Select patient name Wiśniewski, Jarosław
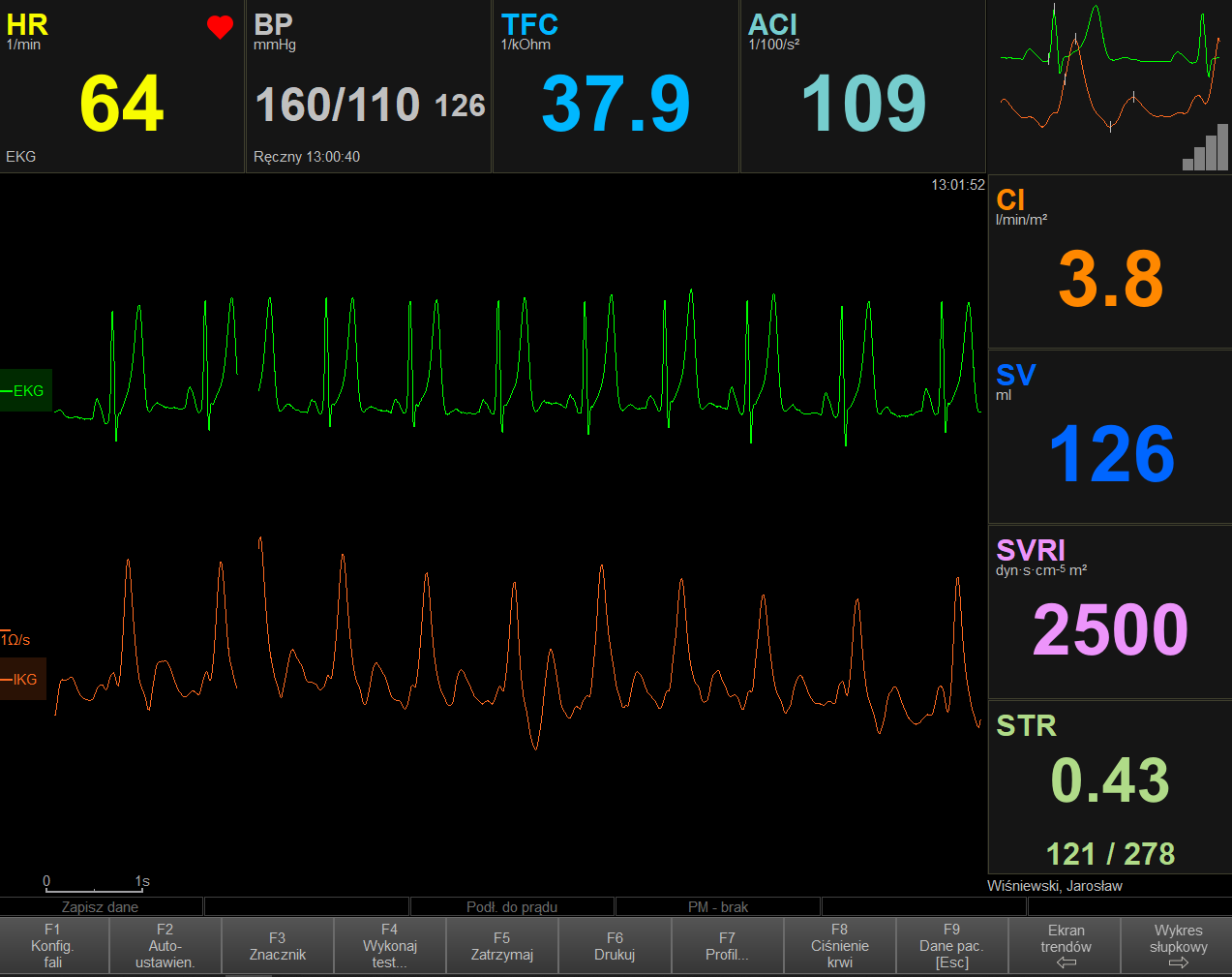This screenshot has height=977, width=1232. pos(1055,885)
